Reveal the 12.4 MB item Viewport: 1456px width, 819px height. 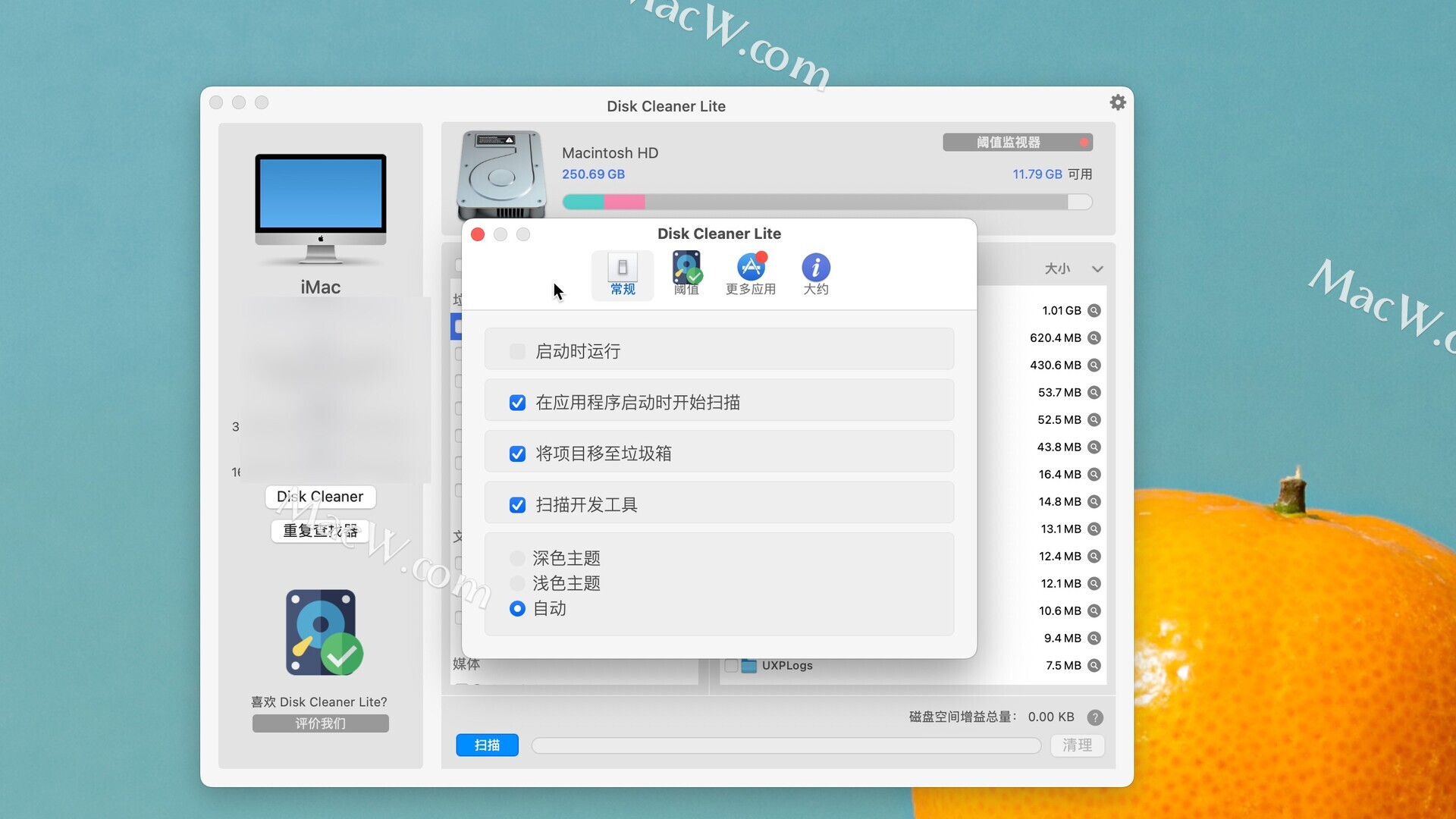click(x=1094, y=557)
